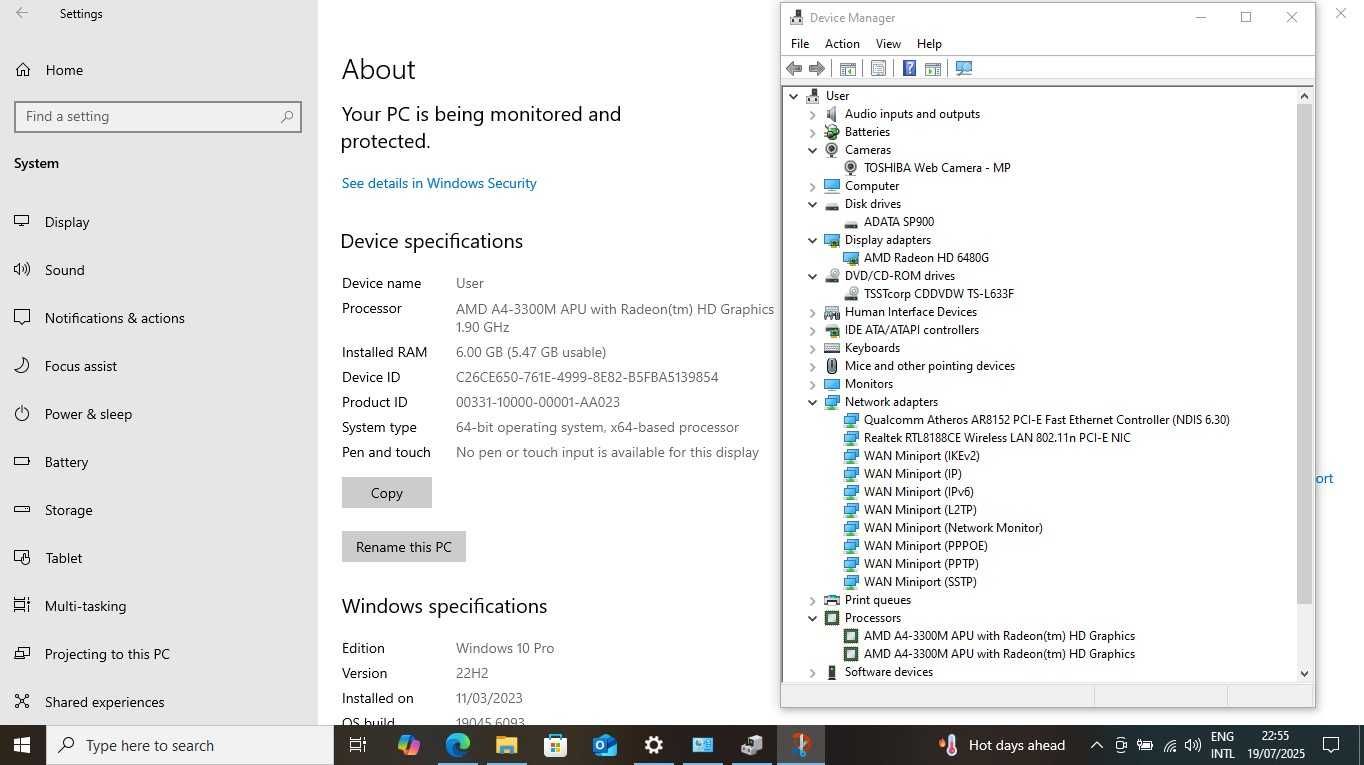
Task: Click the Forward arrow in Device Manager toolbar
Action: pos(817,68)
